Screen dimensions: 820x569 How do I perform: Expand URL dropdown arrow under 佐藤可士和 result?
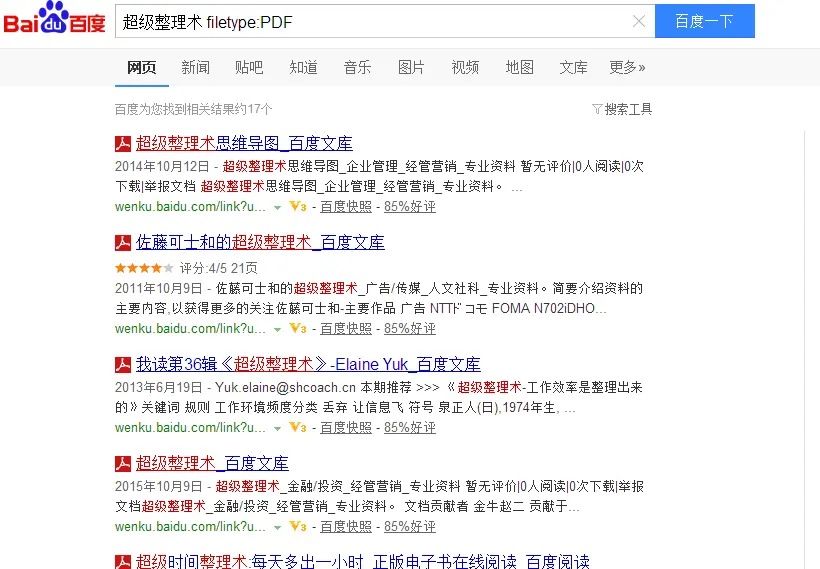click(x=277, y=329)
